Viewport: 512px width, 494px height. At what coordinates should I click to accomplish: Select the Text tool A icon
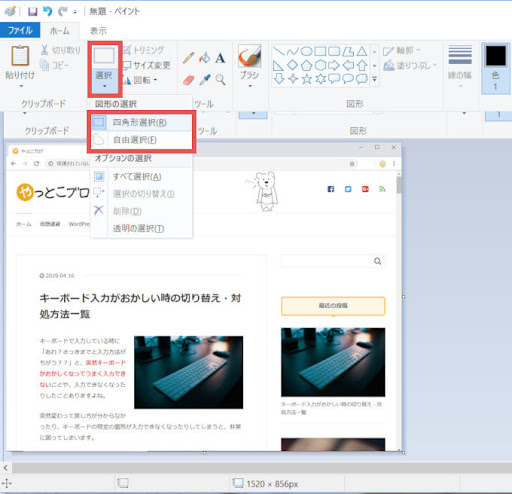click(220, 58)
